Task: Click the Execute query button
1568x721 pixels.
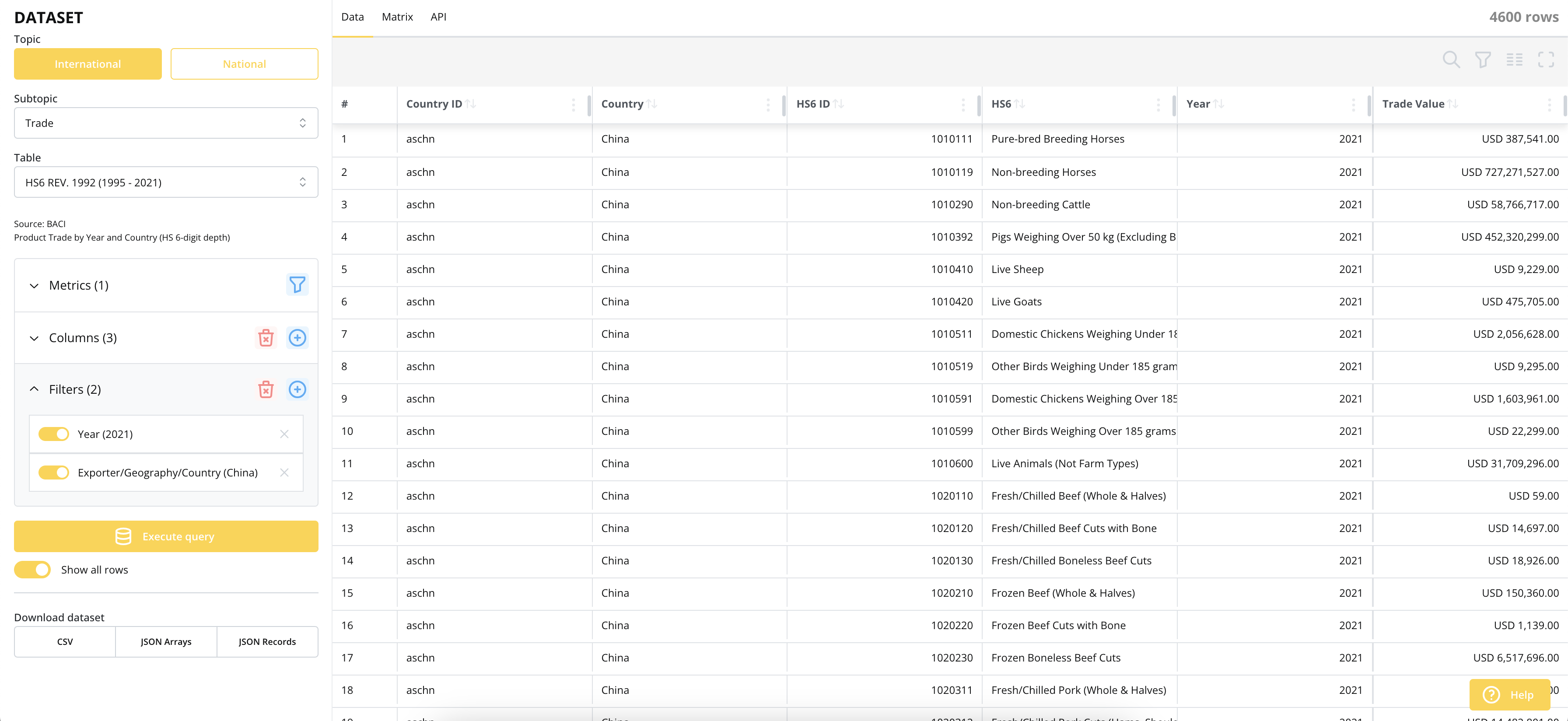Action: pyautogui.click(x=165, y=536)
